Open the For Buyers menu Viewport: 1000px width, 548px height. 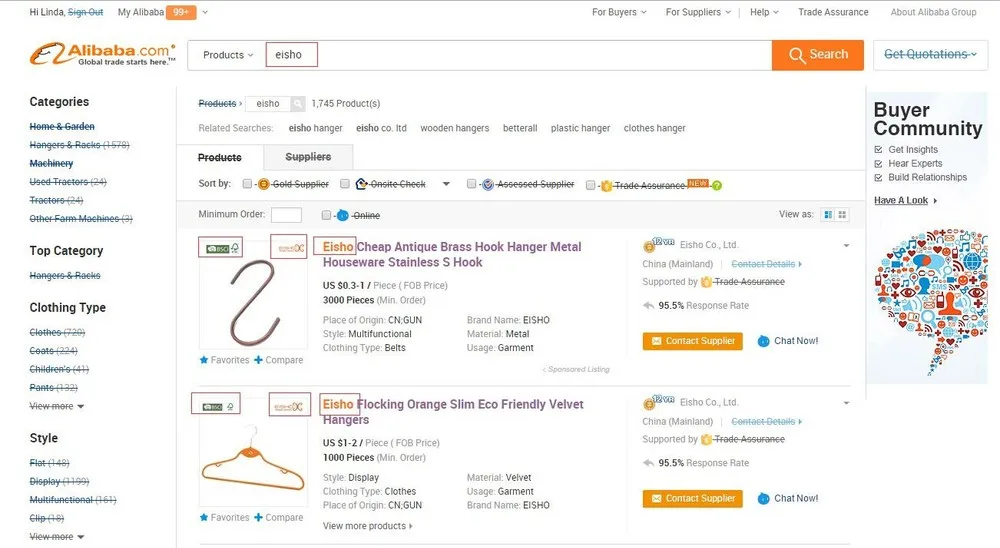pyautogui.click(x=619, y=12)
